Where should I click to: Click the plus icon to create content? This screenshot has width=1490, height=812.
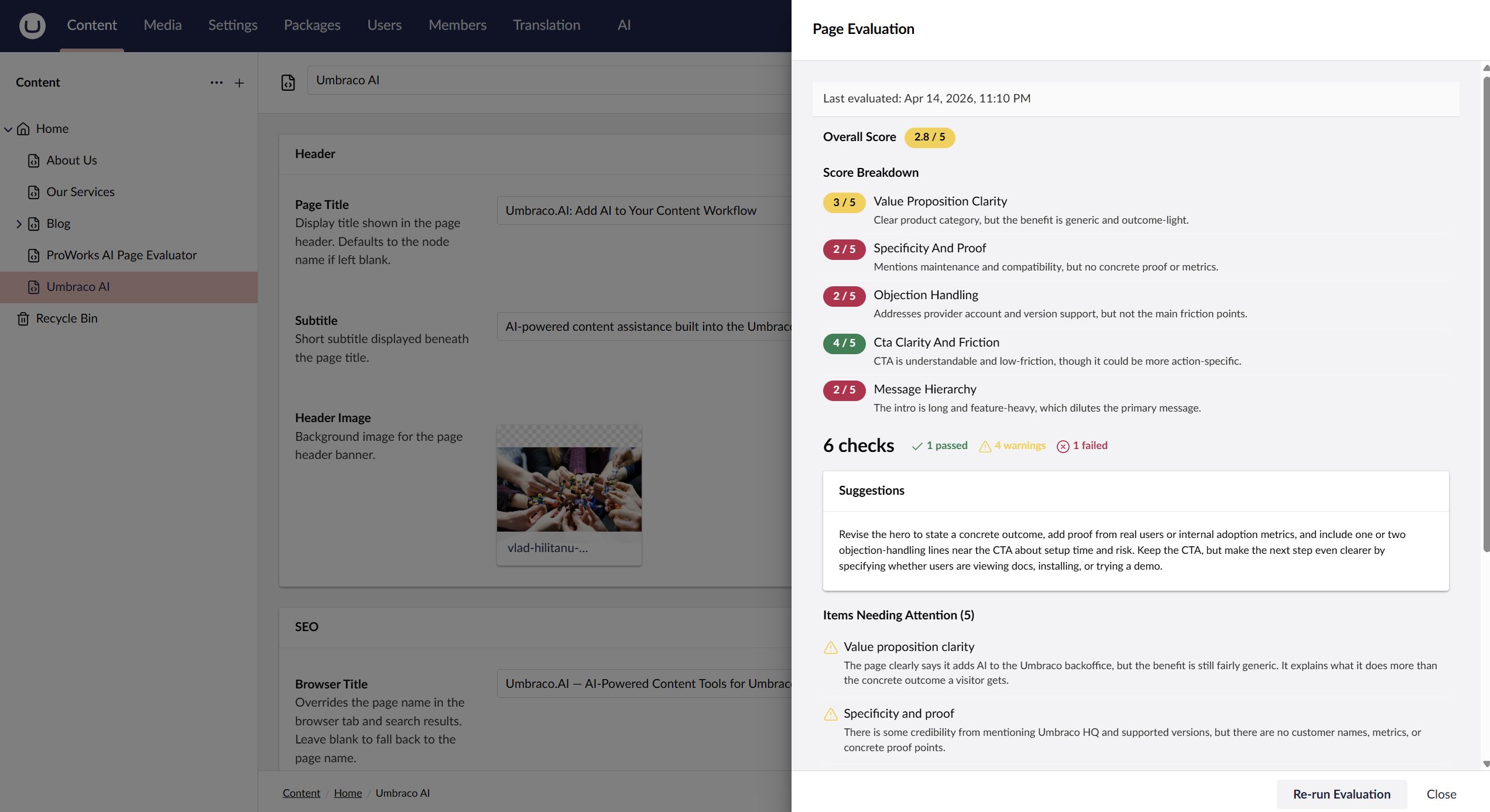coord(239,83)
